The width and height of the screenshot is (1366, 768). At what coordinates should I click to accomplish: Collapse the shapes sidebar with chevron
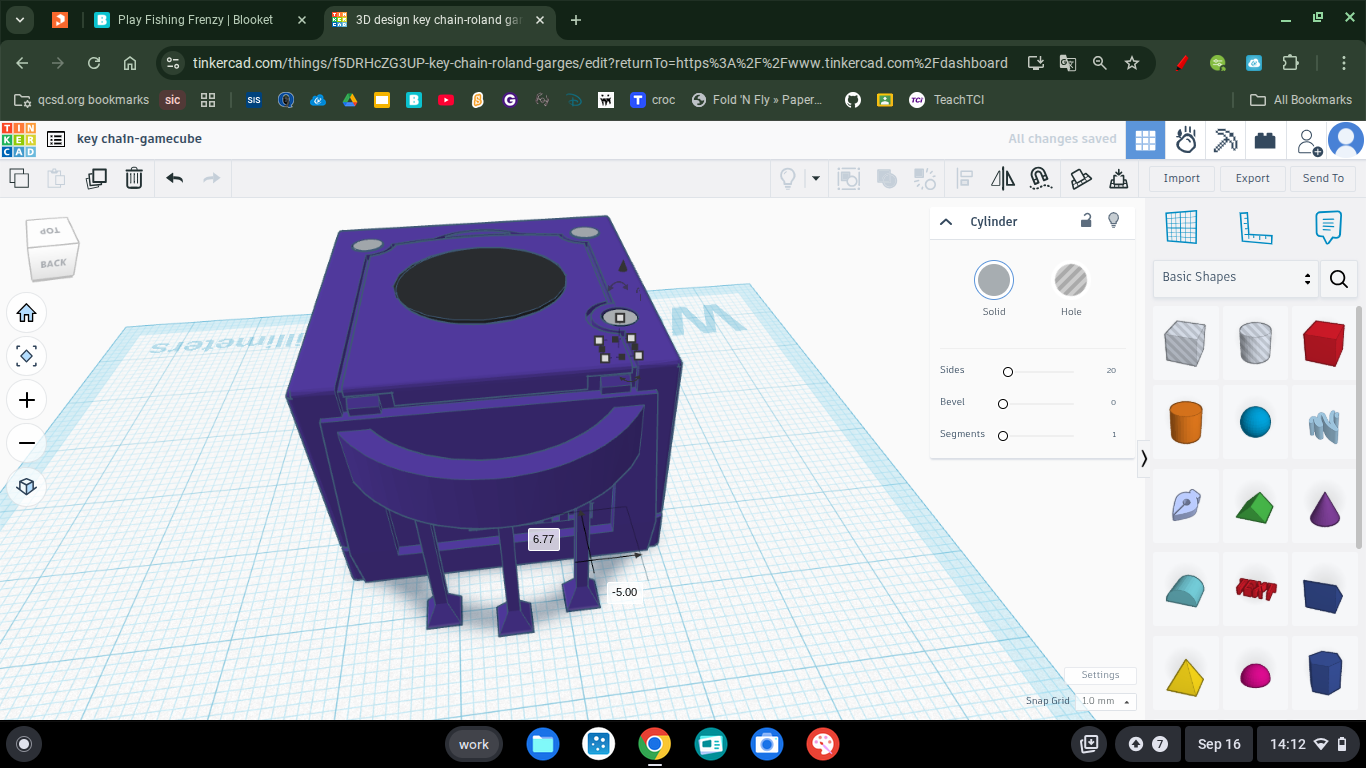click(1144, 458)
